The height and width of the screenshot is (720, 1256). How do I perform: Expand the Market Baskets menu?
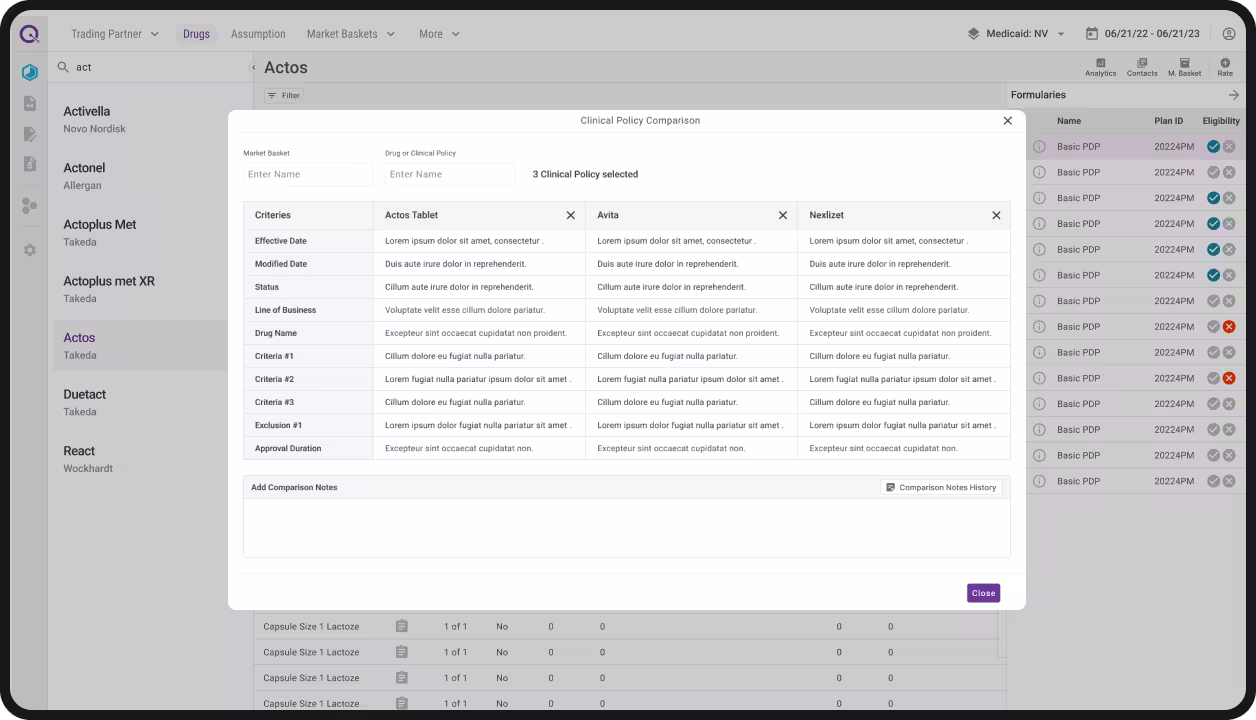(351, 34)
